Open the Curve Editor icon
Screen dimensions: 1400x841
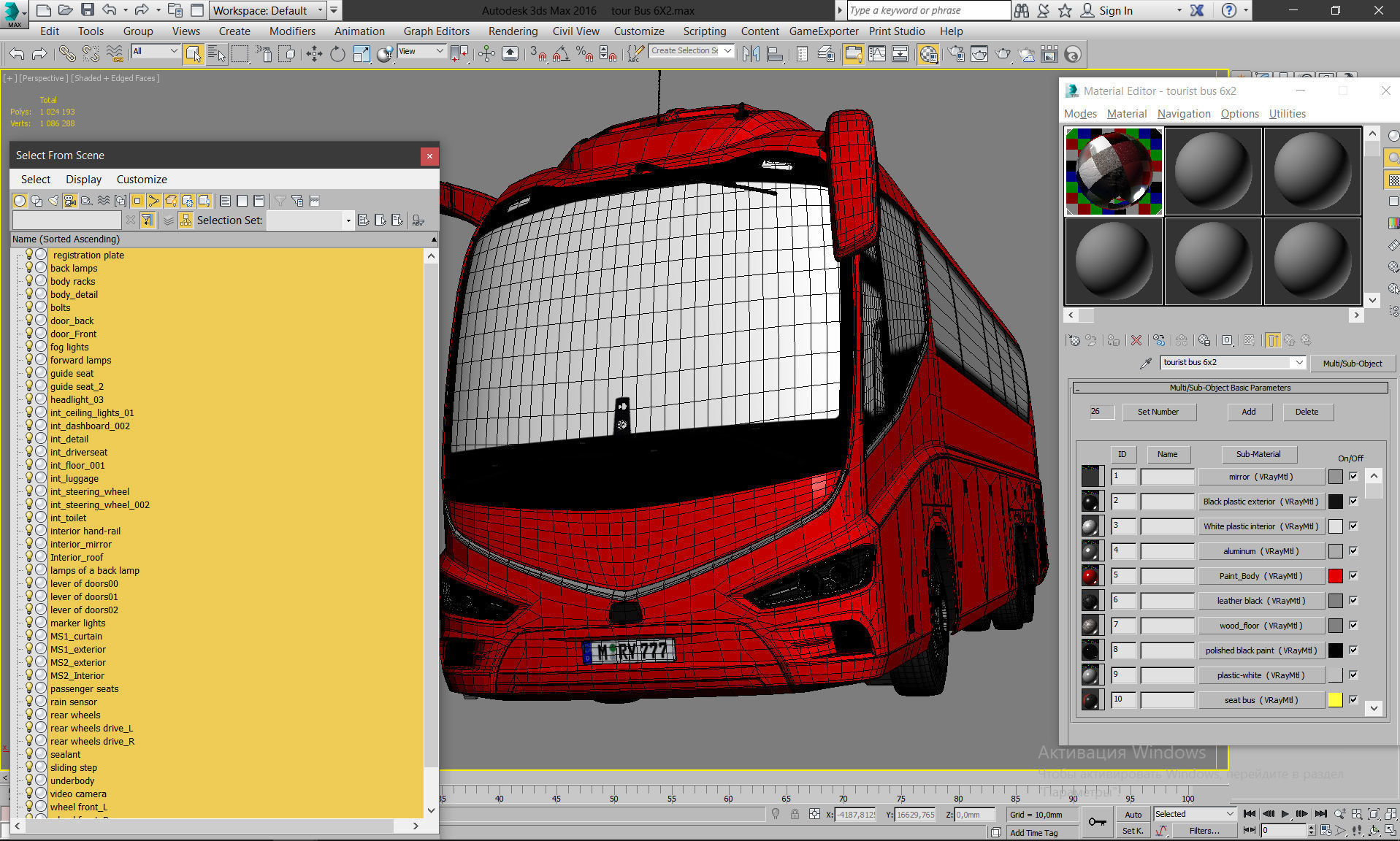pos(876,54)
